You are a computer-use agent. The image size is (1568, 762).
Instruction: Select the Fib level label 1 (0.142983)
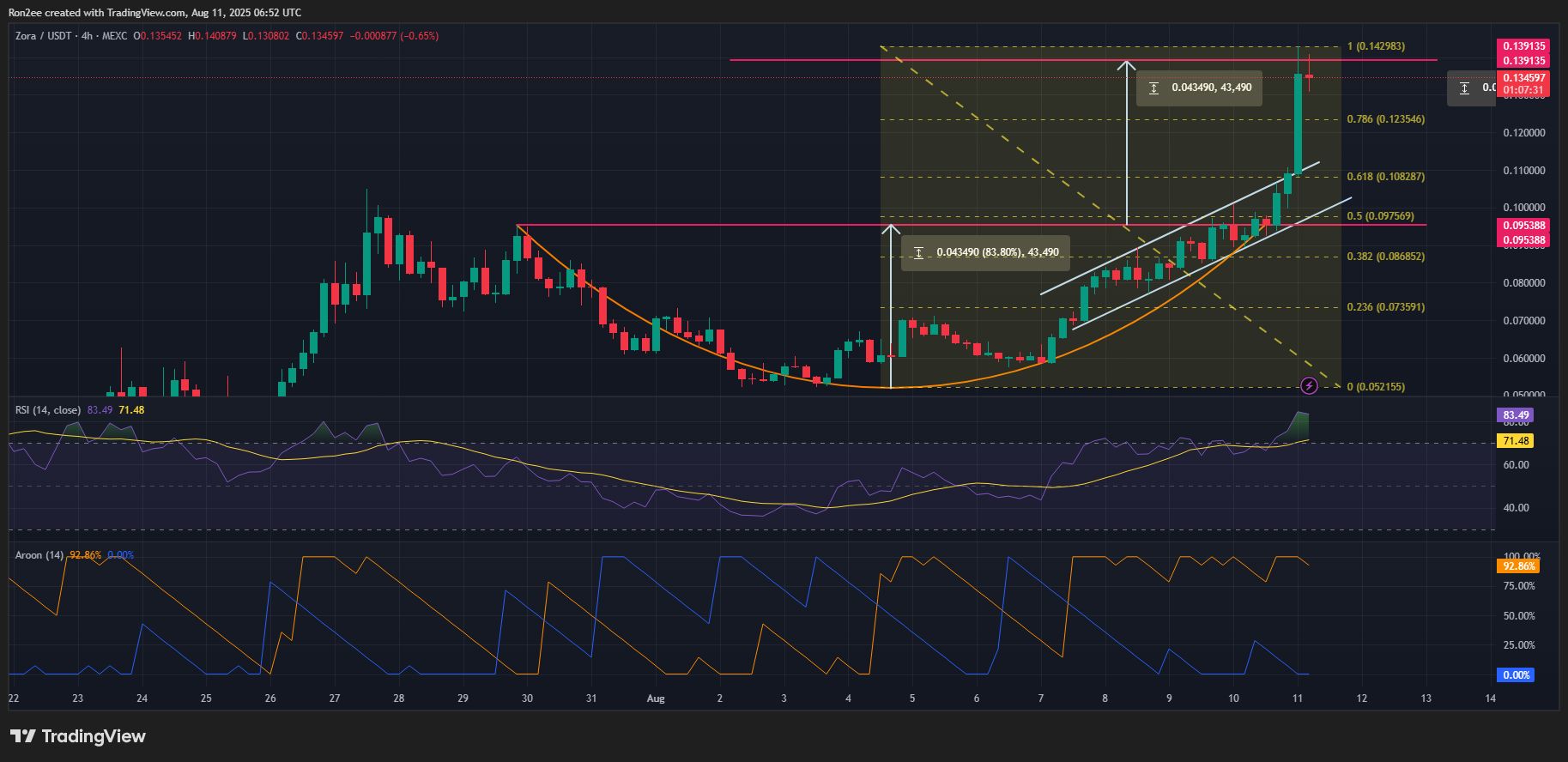point(1376,46)
